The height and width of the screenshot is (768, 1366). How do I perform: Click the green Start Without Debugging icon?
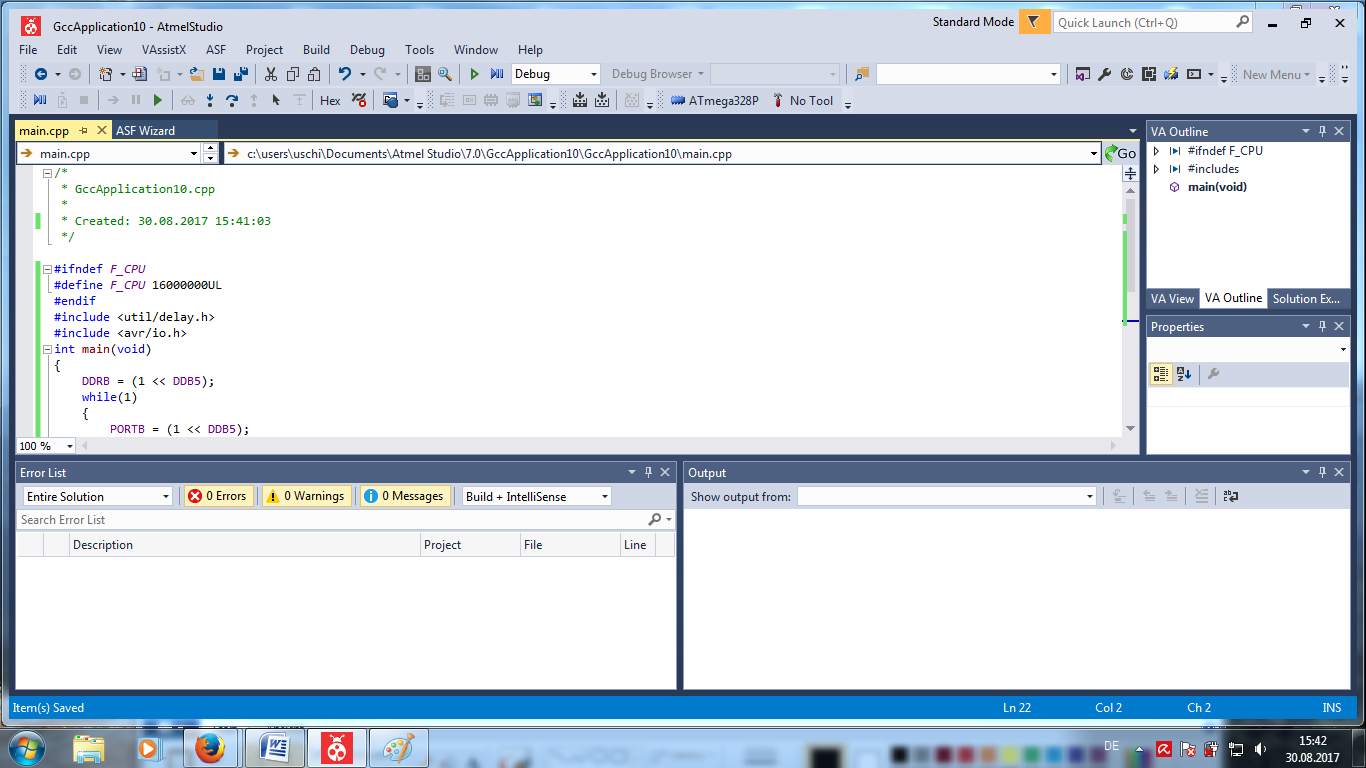tap(475, 74)
